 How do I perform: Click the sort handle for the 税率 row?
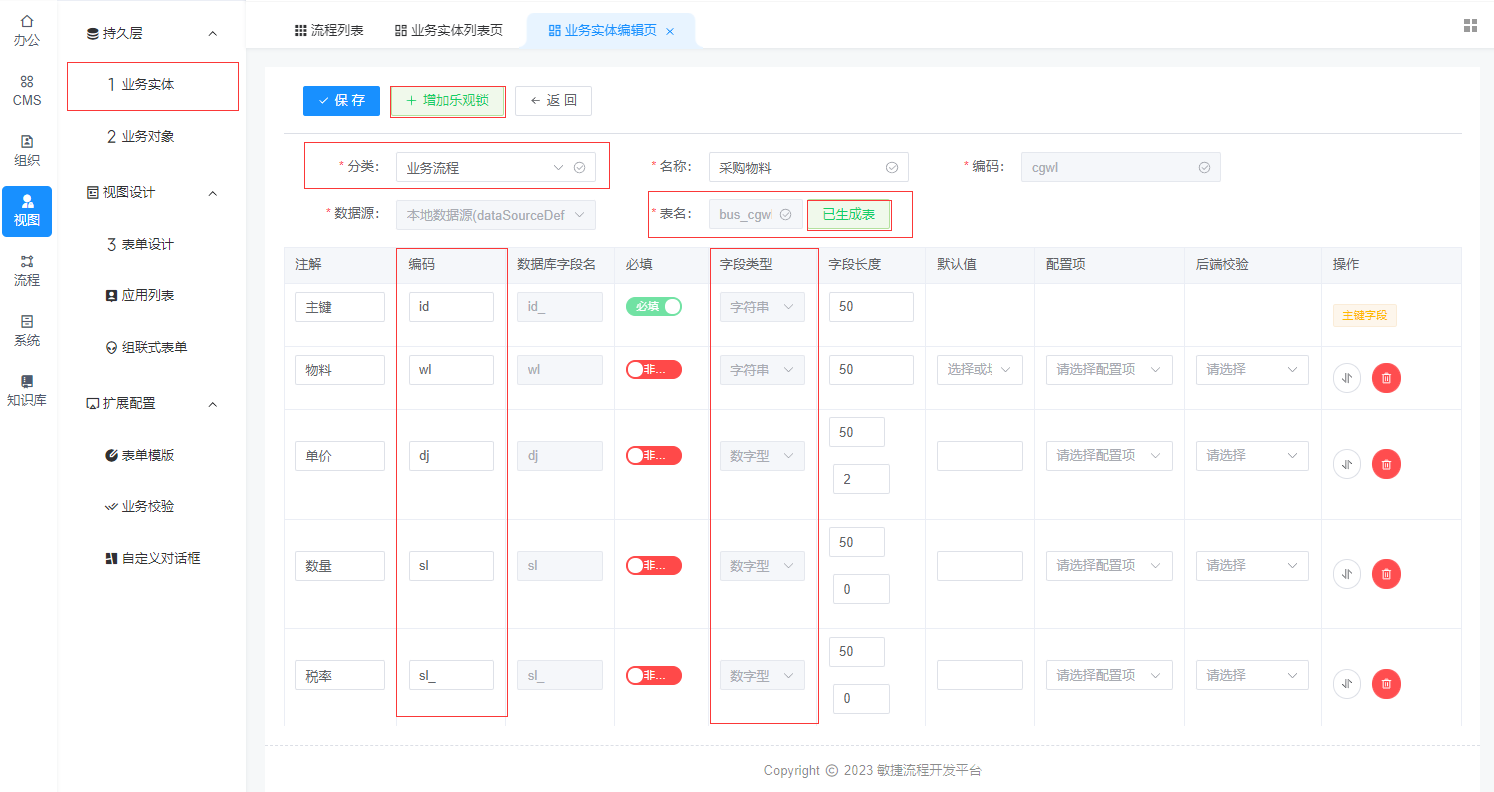(1347, 684)
